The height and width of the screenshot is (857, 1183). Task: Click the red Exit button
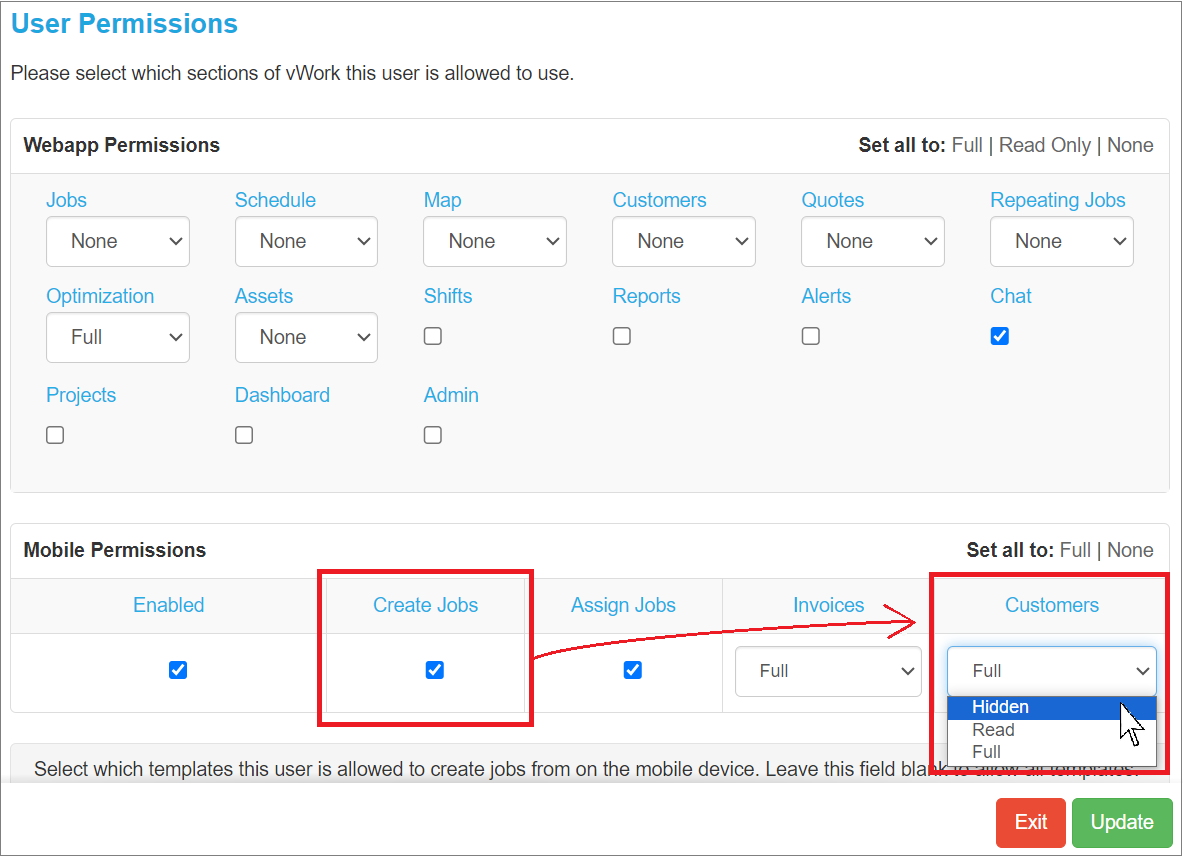coord(1031,822)
